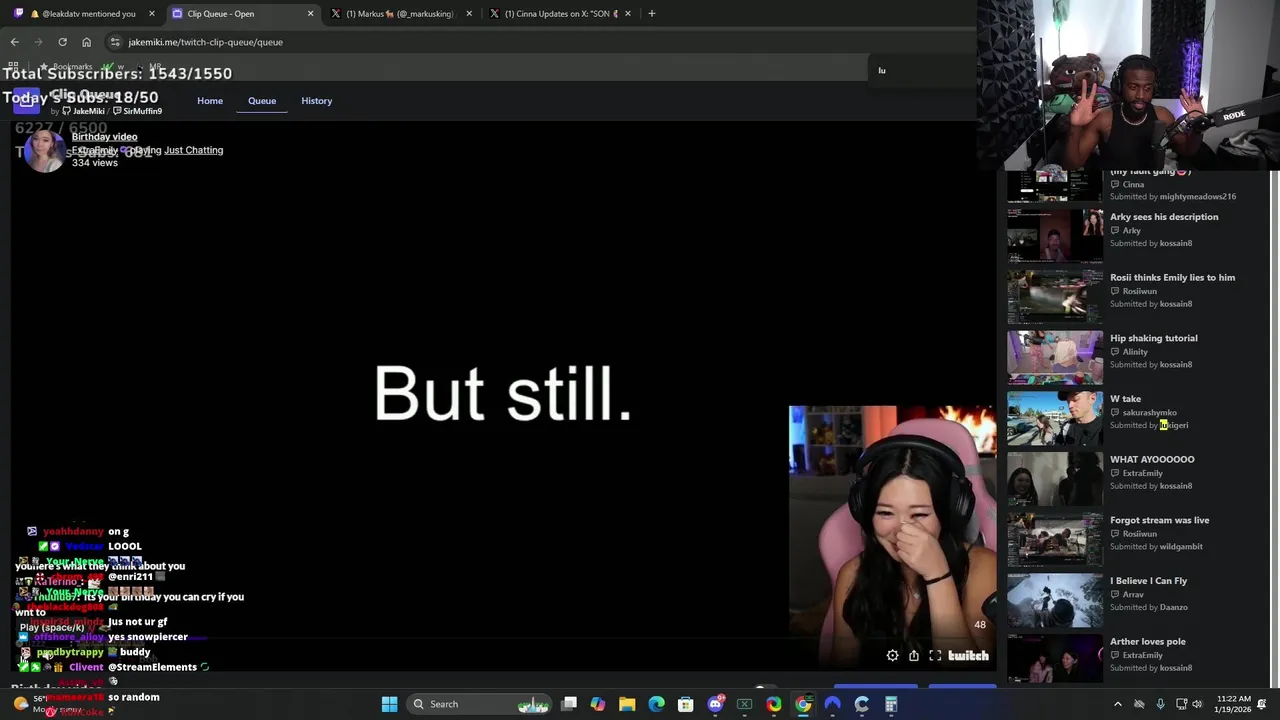Select the Arther loves pole clip thumbnail
This screenshot has height=720, width=1280.
click(x=1055, y=659)
